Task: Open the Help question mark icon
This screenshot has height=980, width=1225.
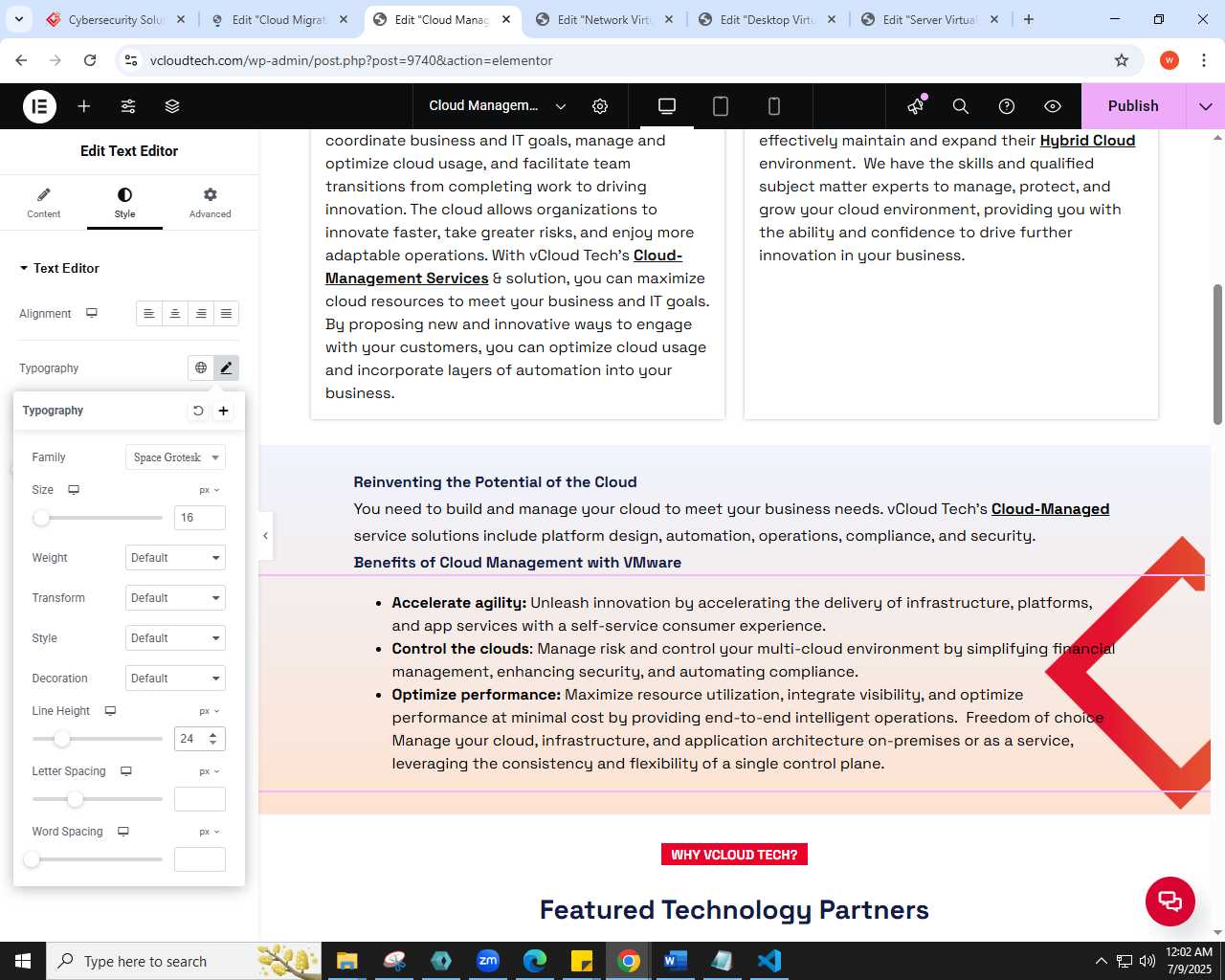Action: click(1007, 106)
